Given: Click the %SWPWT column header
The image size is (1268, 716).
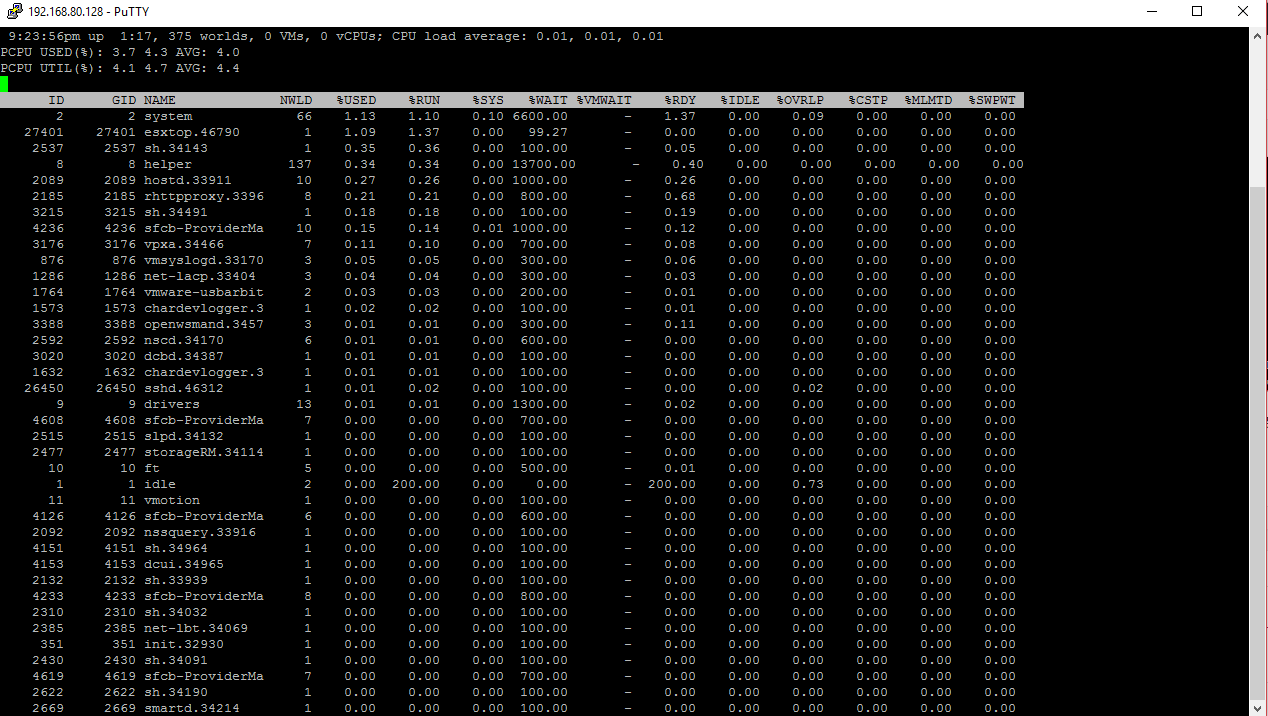Looking at the screenshot, I should coord(992,100).
